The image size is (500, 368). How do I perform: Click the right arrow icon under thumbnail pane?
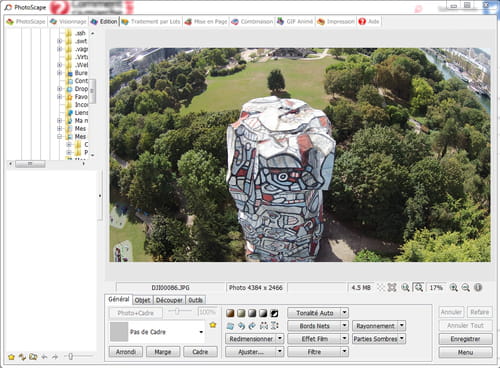(55, 357)
